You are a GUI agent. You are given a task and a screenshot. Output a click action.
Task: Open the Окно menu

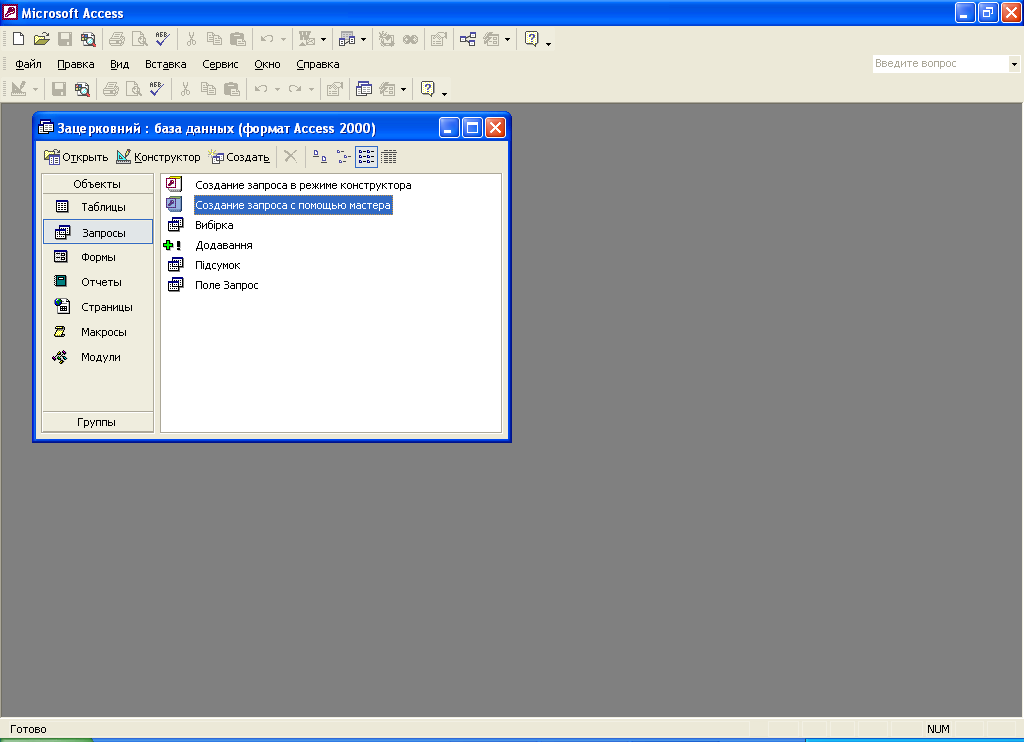coord(267,64)
